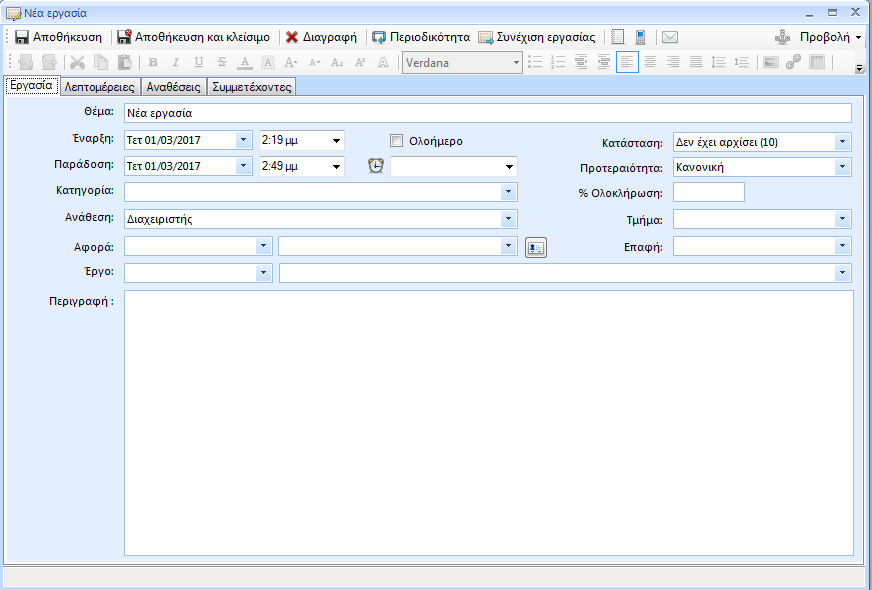The image size is (872, 590).
Task: Click the mobile phone icon in toolbar
Action: (640, 37)
